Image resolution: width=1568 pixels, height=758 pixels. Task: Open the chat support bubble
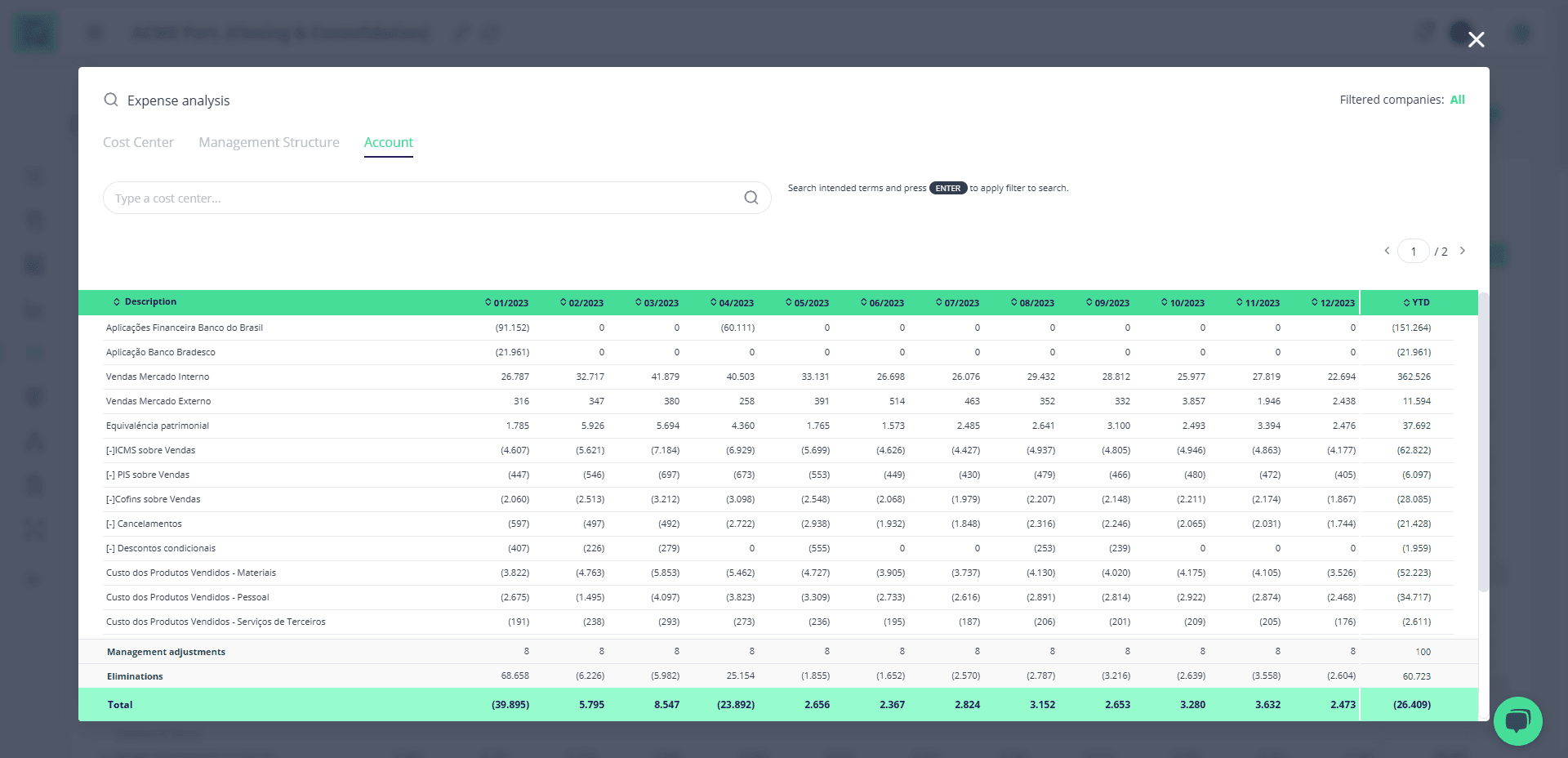[1517, 720]
